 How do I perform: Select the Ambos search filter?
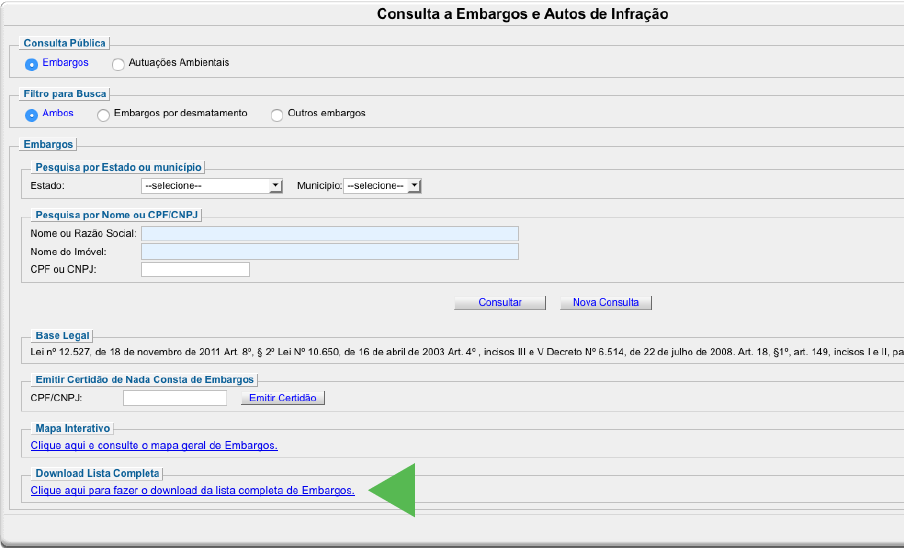pyautogui.click(x=32, y=114)
